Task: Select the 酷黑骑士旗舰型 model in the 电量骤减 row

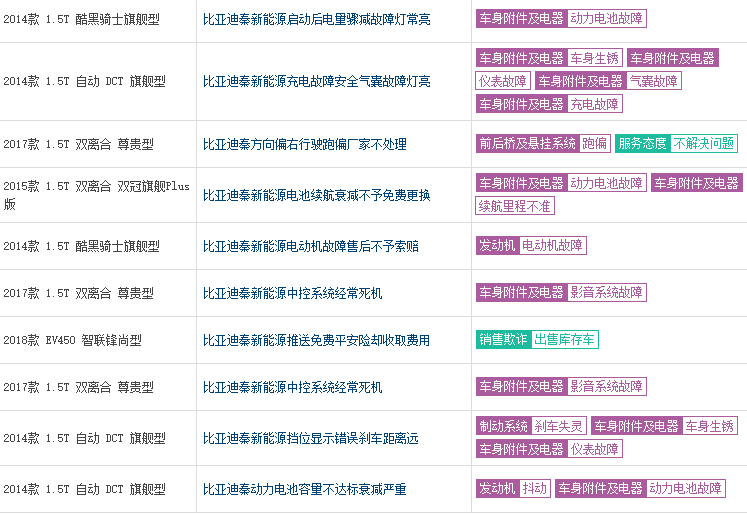Action: (x=81, y=19)
